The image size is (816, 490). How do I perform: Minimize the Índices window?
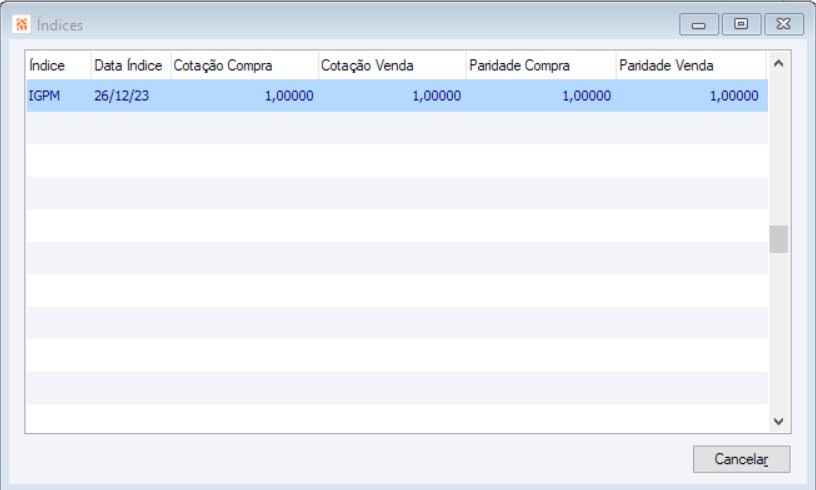coord(698,24)
